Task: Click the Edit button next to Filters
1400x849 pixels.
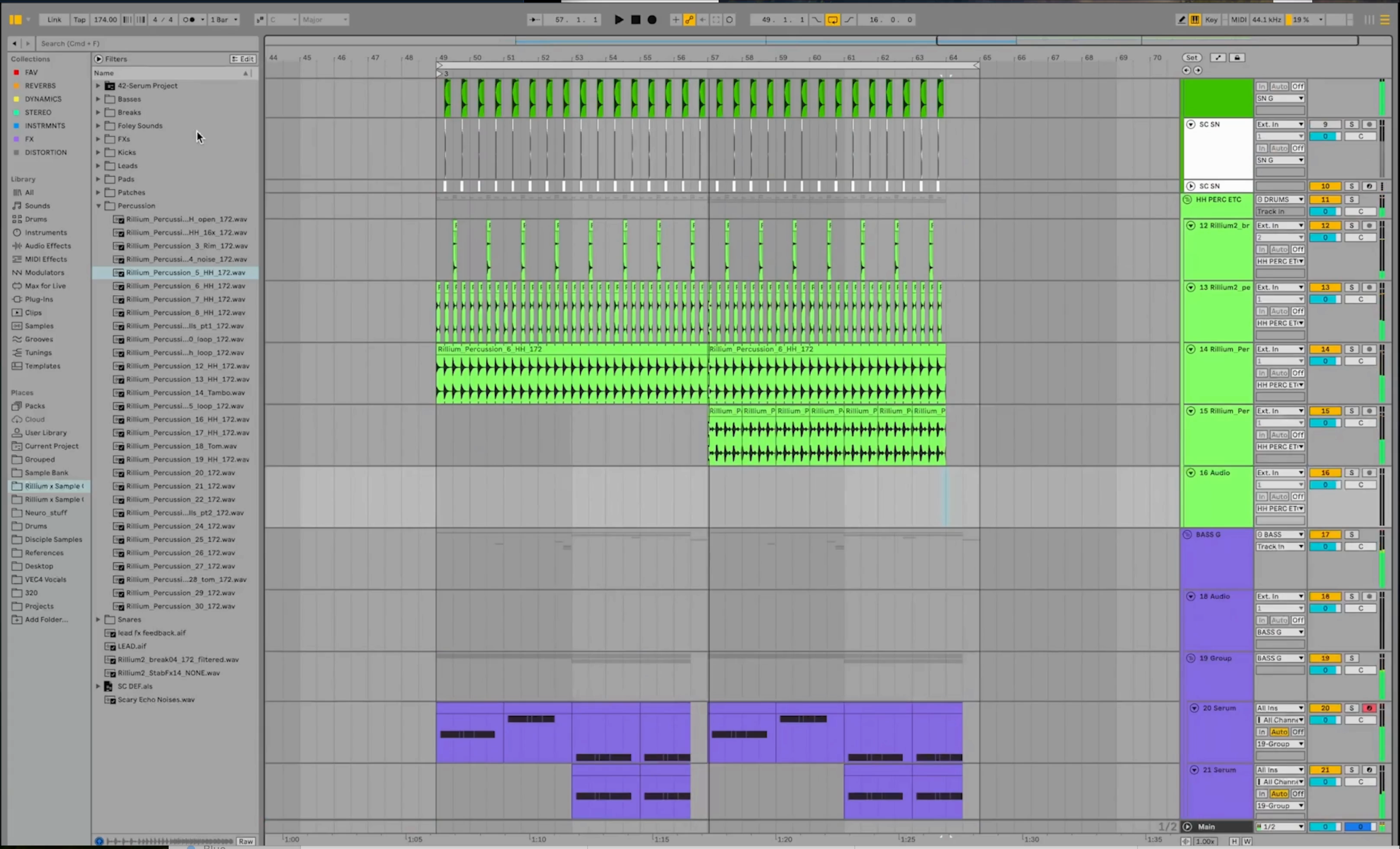Action: click(x=243, y=58)
